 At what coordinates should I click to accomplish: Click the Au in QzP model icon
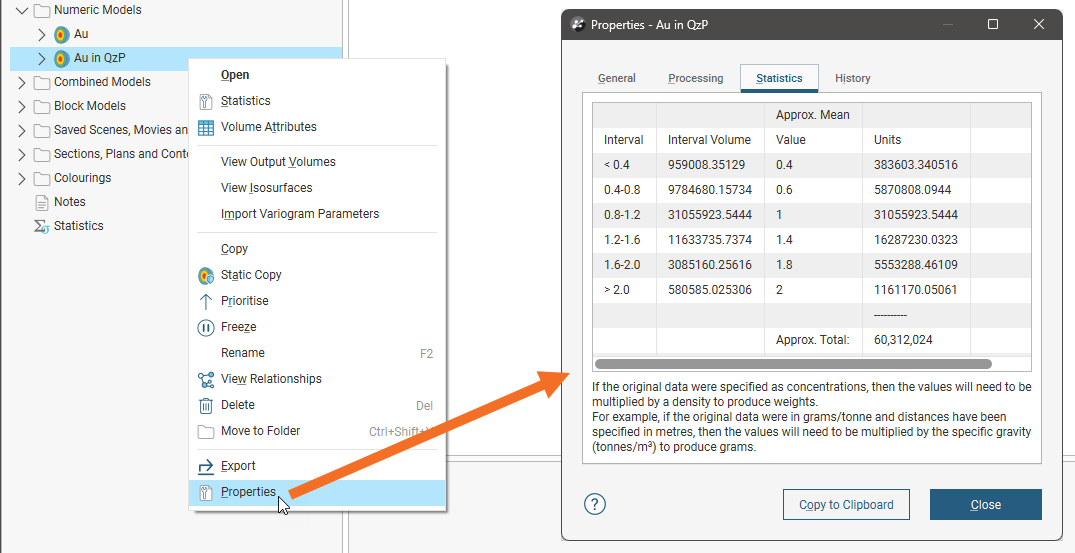pos(62,58)
